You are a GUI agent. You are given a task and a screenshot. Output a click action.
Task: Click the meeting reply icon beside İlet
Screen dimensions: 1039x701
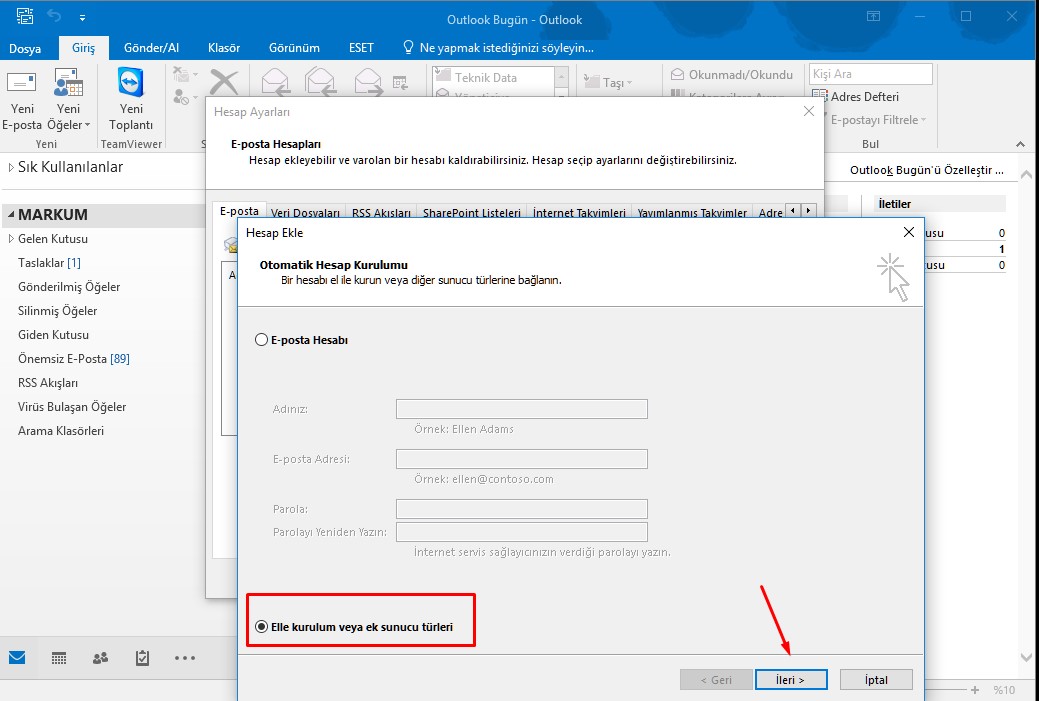click(400, 83)
